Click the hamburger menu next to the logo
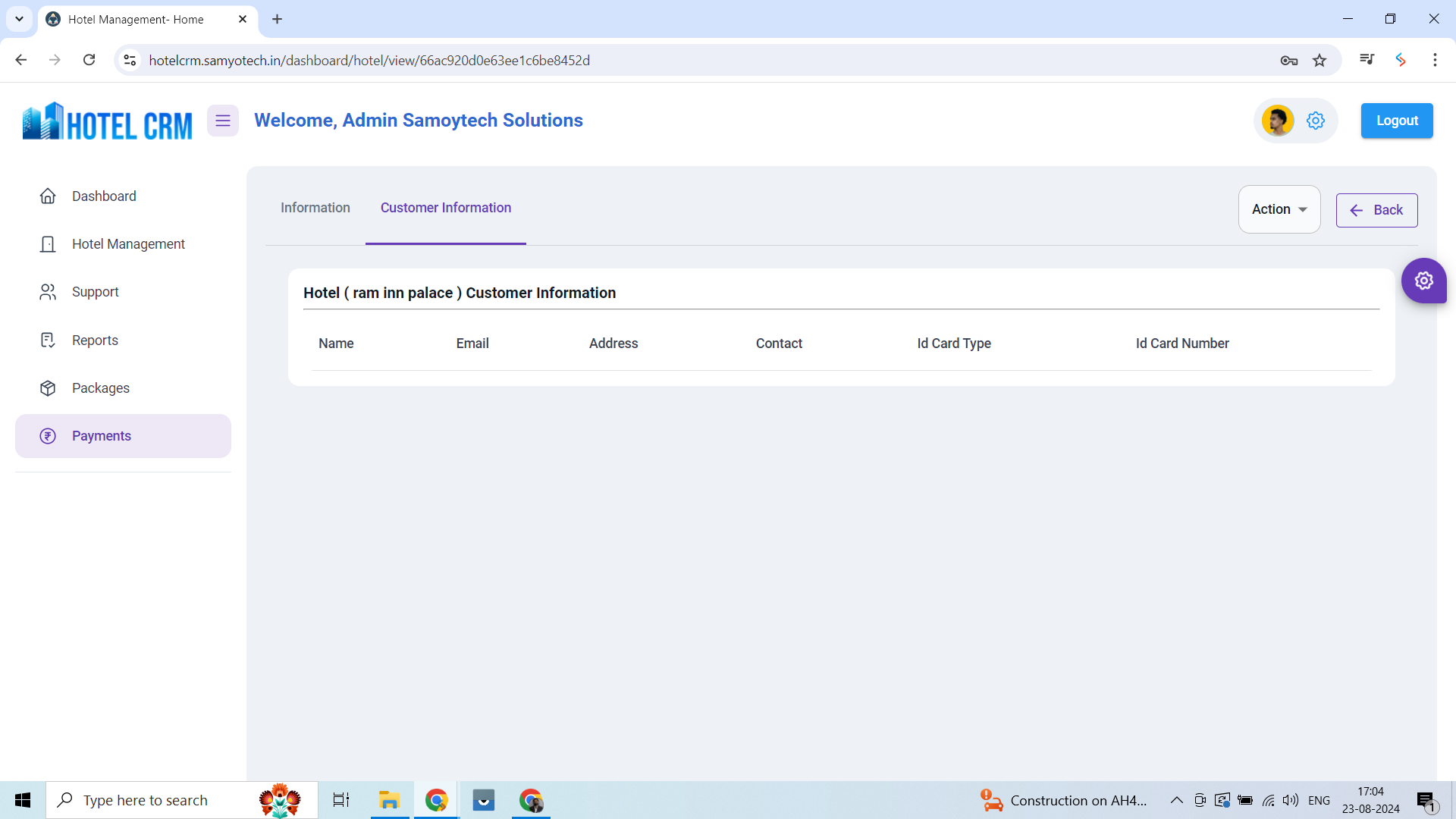 click(222, 120)
